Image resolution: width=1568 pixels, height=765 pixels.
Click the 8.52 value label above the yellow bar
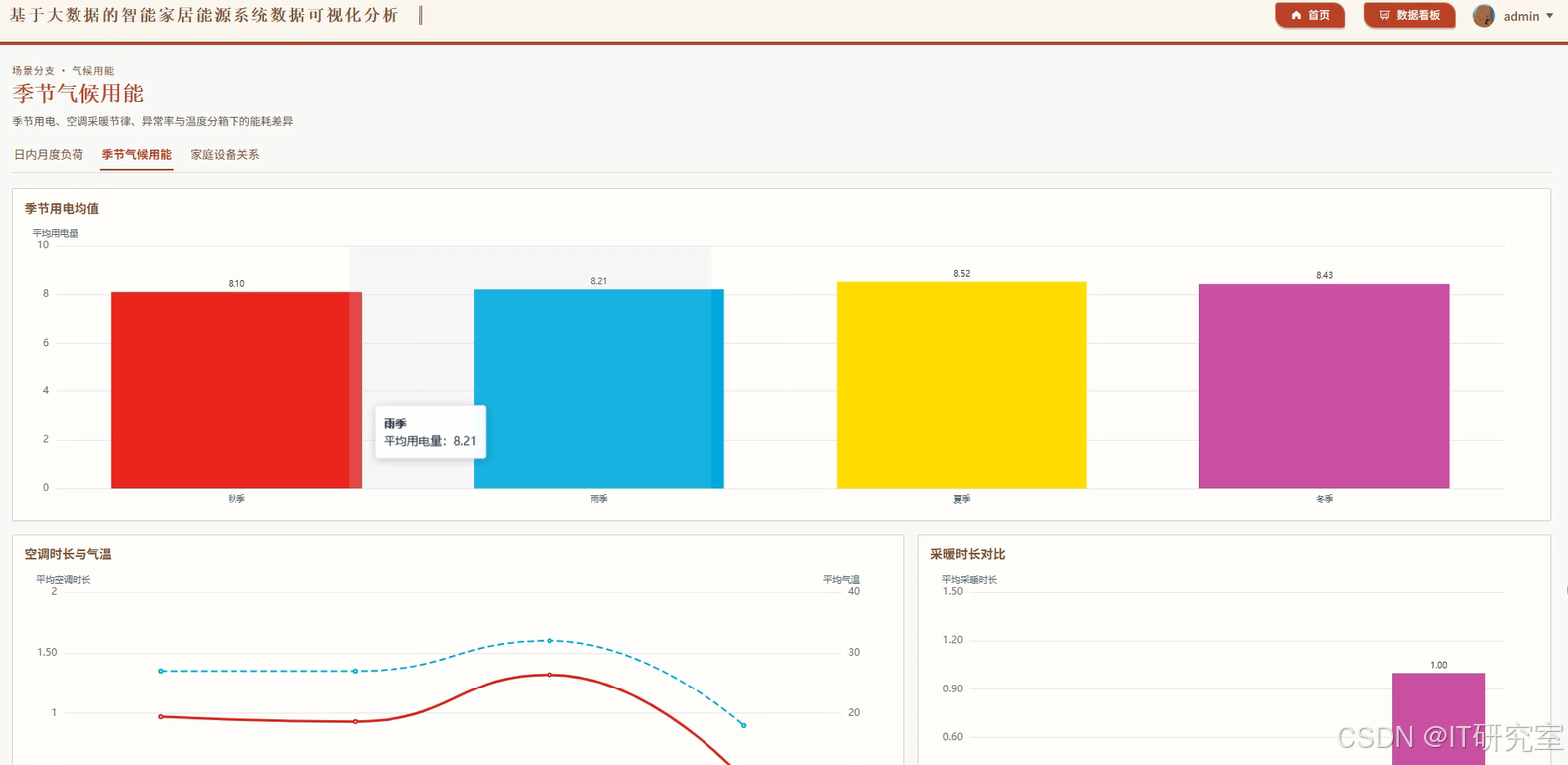click(962, 274)
